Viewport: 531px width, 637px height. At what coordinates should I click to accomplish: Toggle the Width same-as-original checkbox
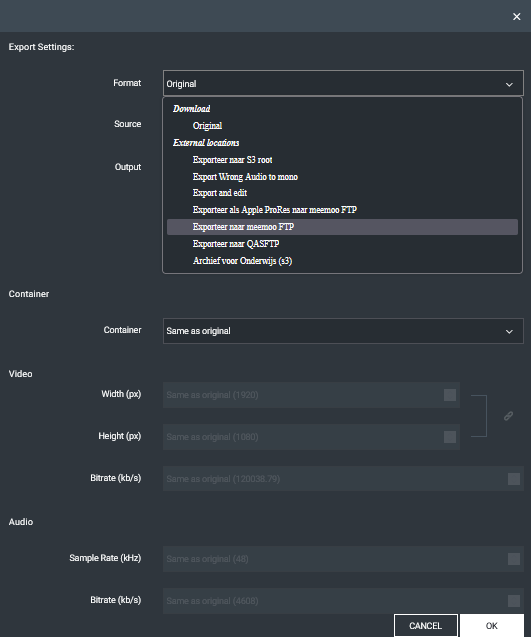pyautogui.click(x=450, y=395)
